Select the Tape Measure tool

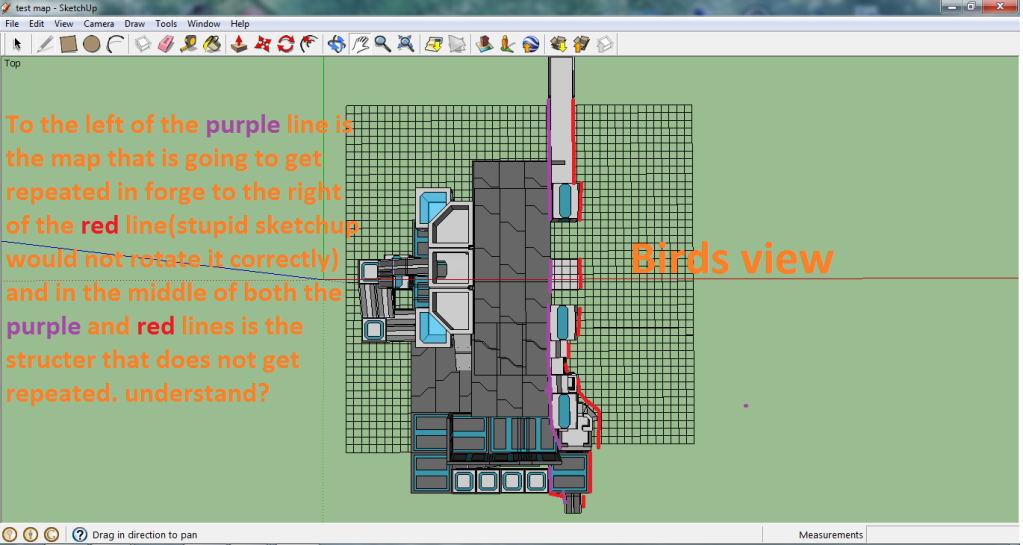[x=189, y=44]
